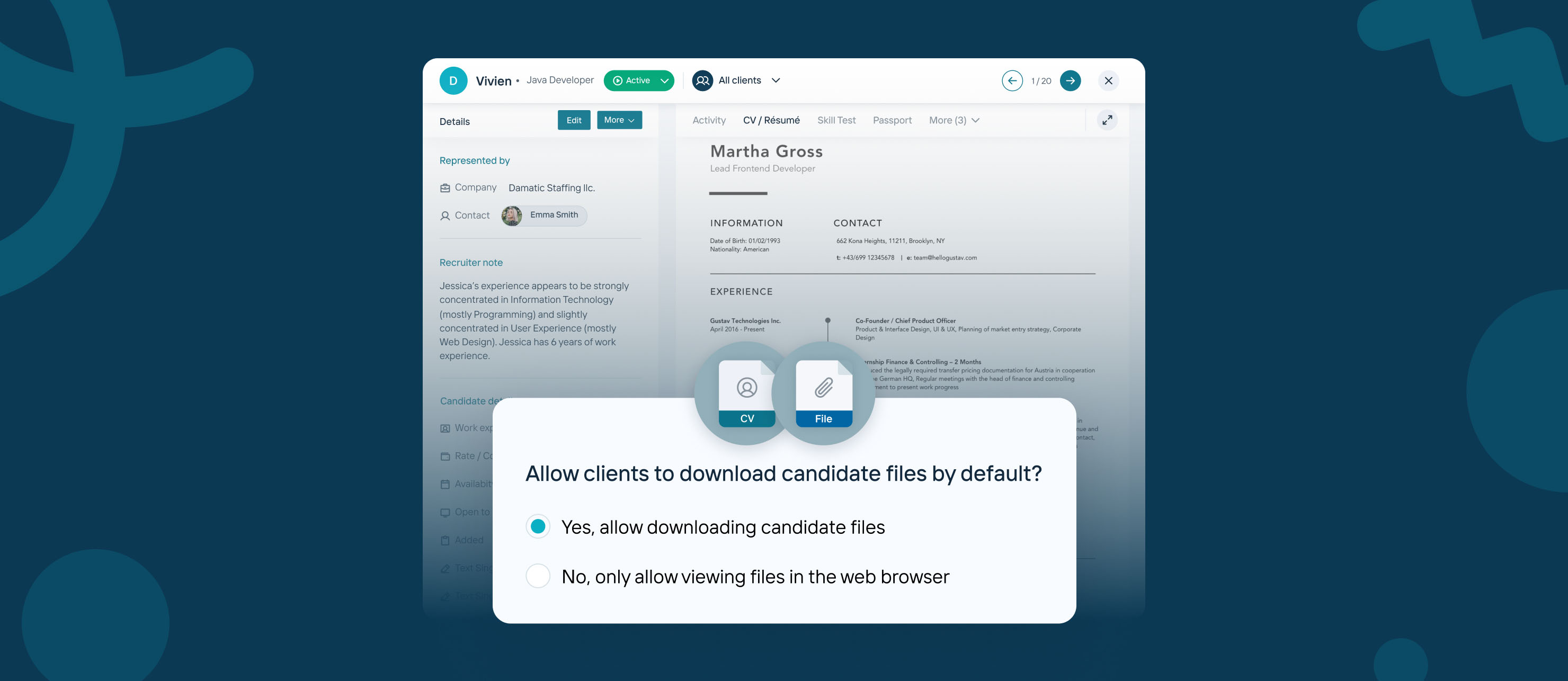The width and height of the screenshot is (1568, 681).
Task: Open the More button menu in Details
Action: point(619,120)
